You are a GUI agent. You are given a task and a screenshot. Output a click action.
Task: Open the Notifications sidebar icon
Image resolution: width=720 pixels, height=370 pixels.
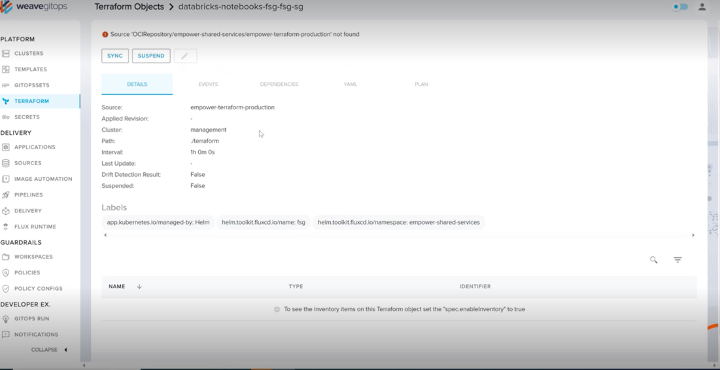pos(6,335)
